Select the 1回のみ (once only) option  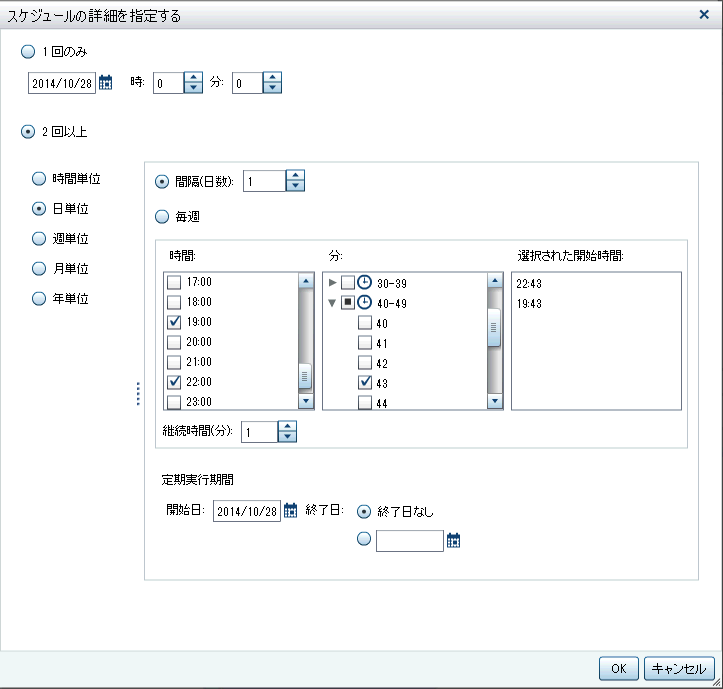[x=26, y=50]
